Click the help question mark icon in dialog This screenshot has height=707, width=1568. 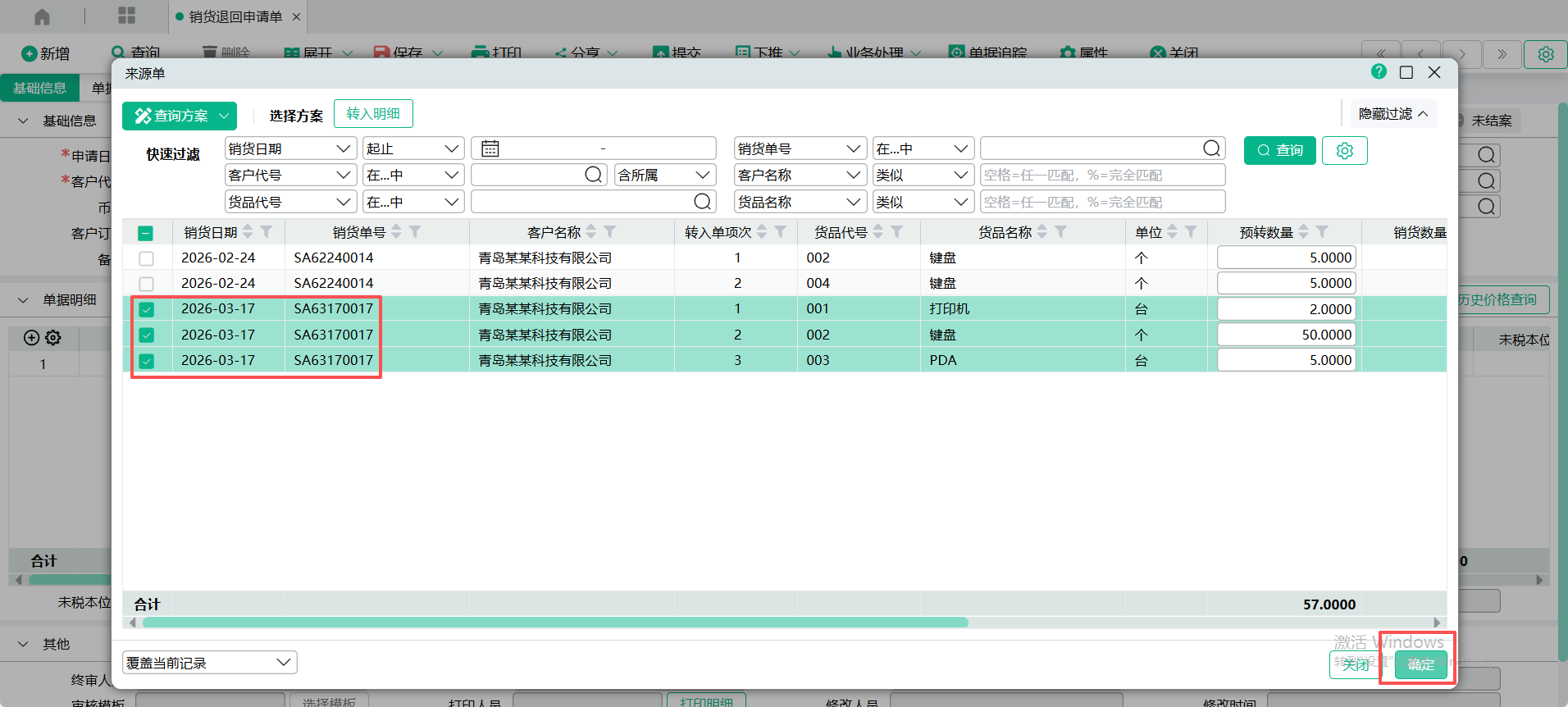1379,72
